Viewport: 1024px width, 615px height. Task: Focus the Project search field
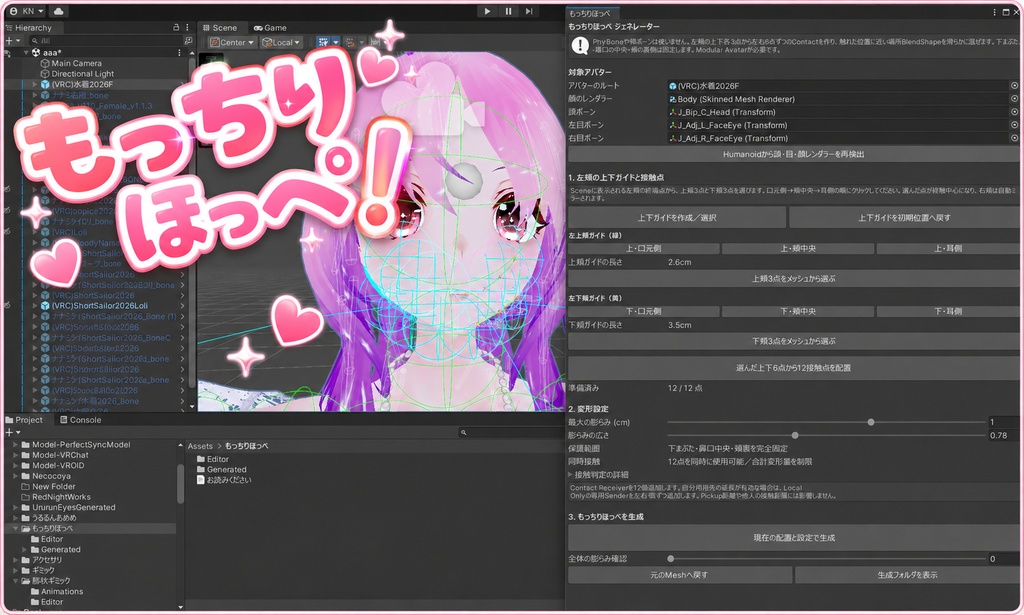[x=509, y=432]
